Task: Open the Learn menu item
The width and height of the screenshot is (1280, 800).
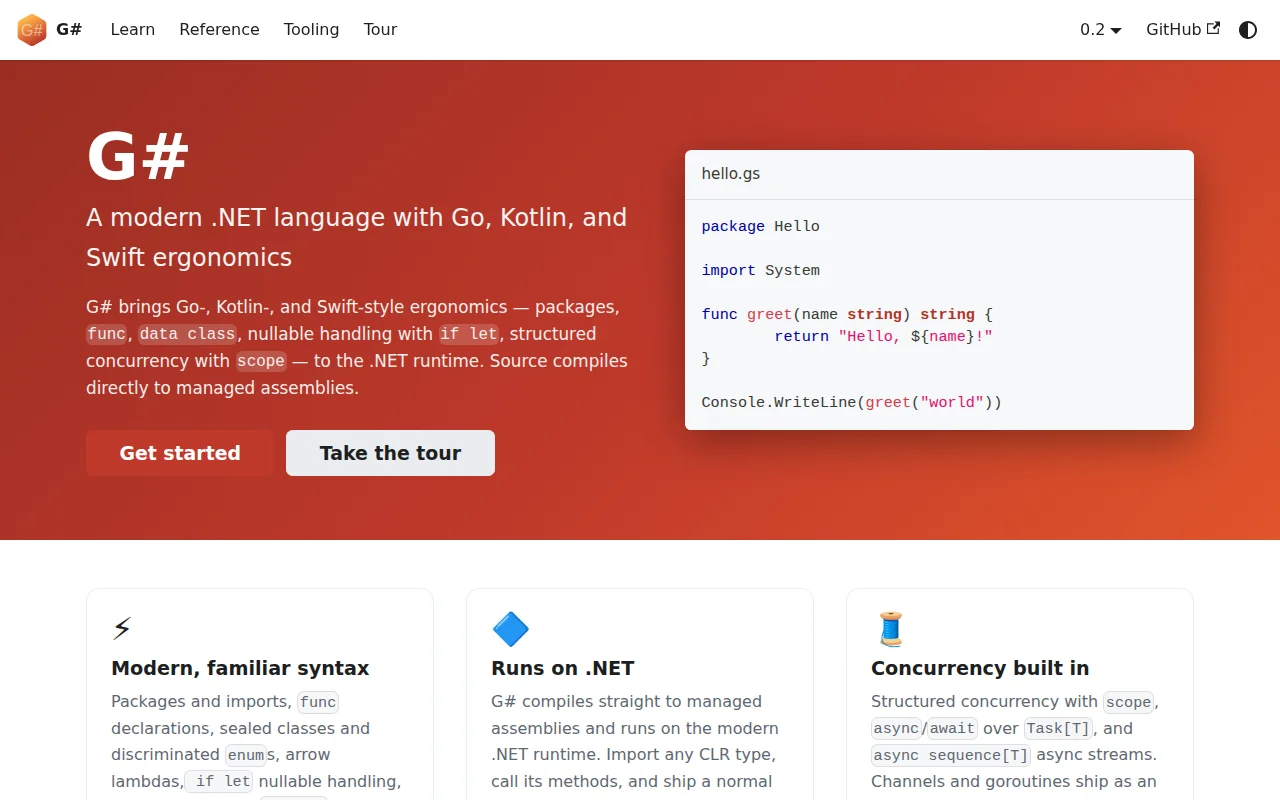Action: coord(133,30)
